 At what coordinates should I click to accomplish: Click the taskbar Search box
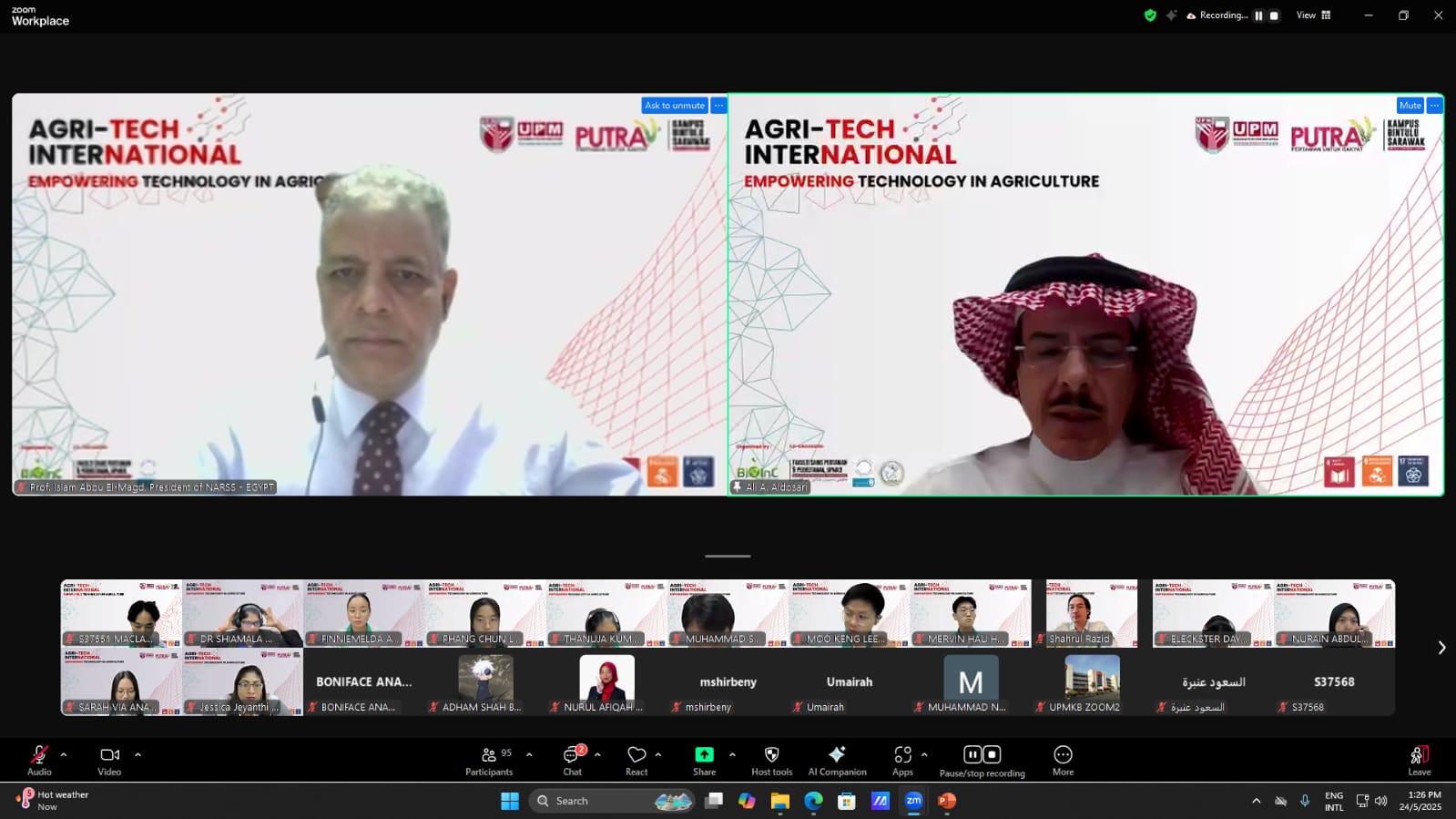coord(612,801)
